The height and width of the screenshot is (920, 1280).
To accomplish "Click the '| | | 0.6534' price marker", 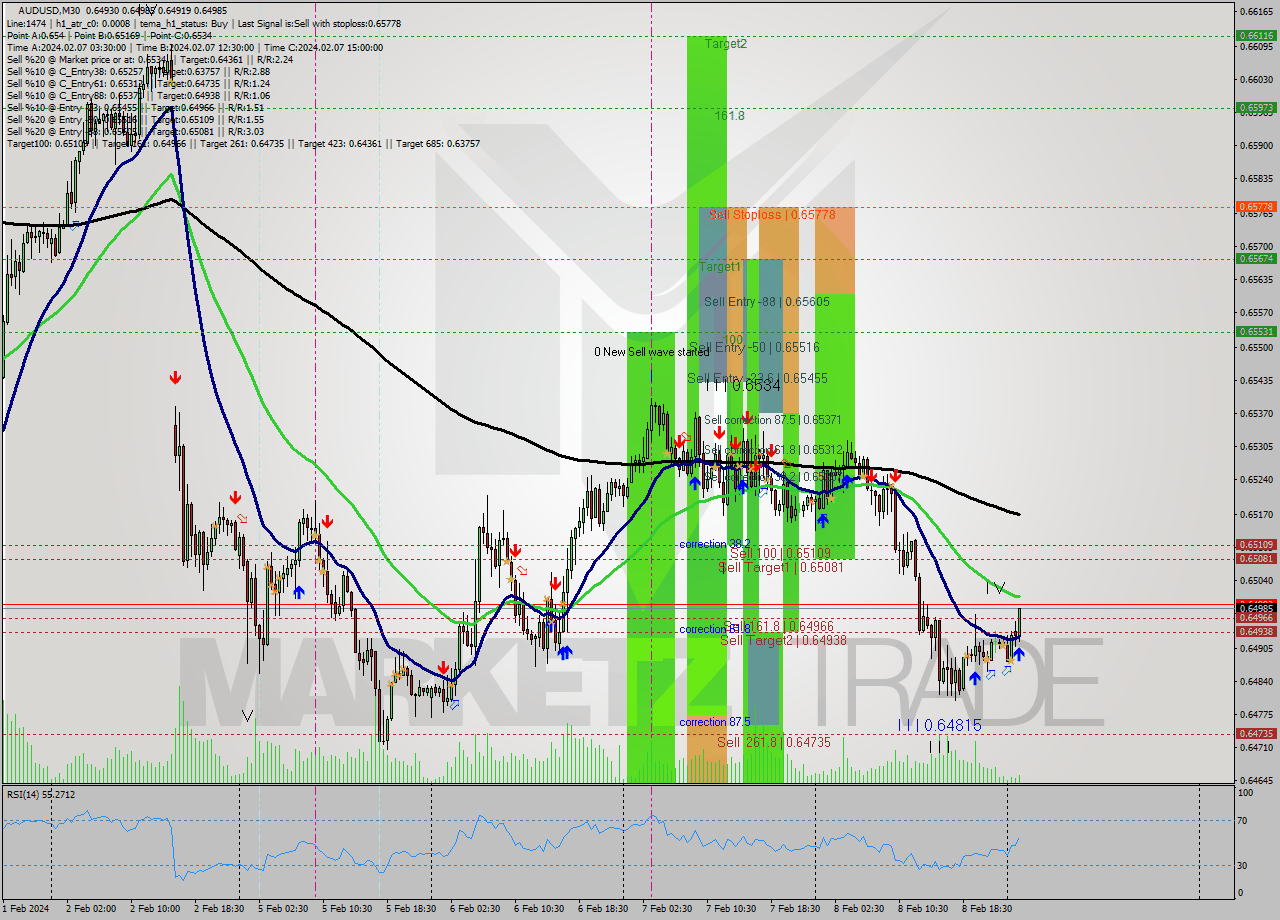I will [x=745, y=385].
